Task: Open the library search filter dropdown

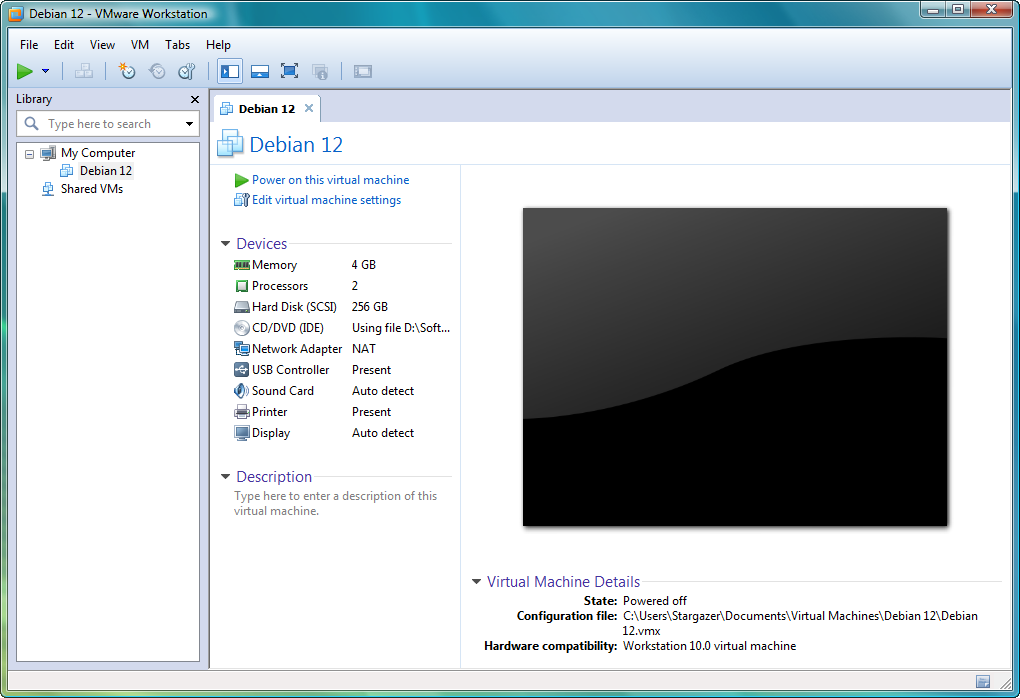Action: tap(190, 124)
